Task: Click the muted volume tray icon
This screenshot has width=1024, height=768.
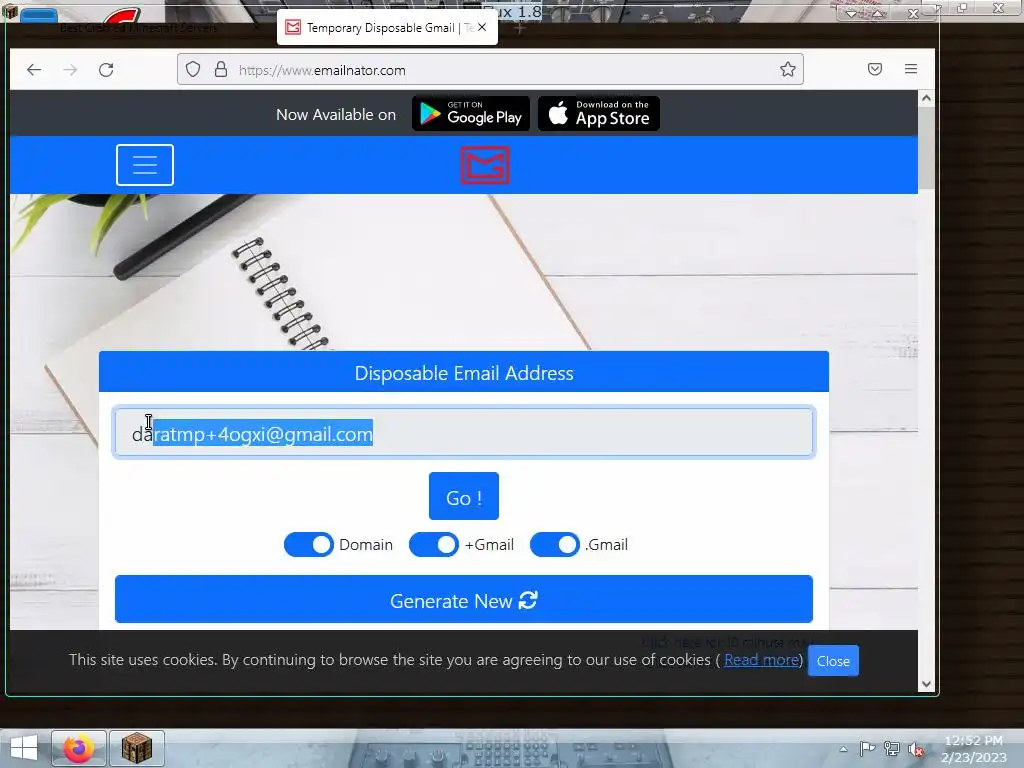Action: click(916, 749)
